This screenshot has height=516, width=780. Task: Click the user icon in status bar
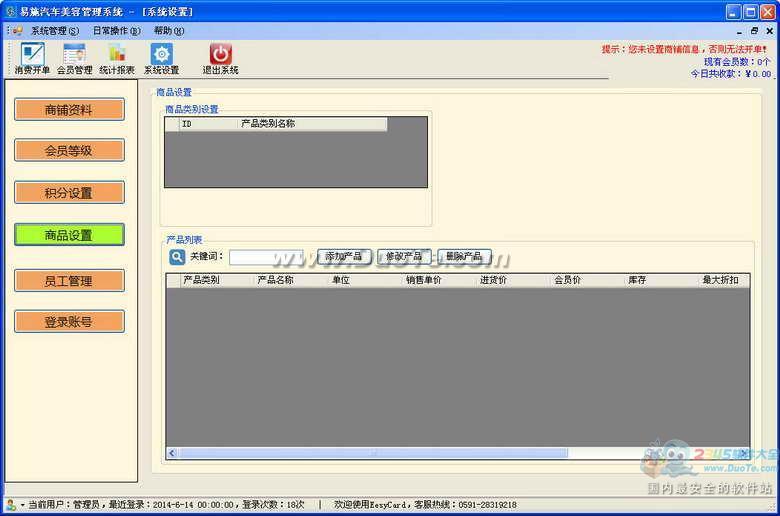11,505
